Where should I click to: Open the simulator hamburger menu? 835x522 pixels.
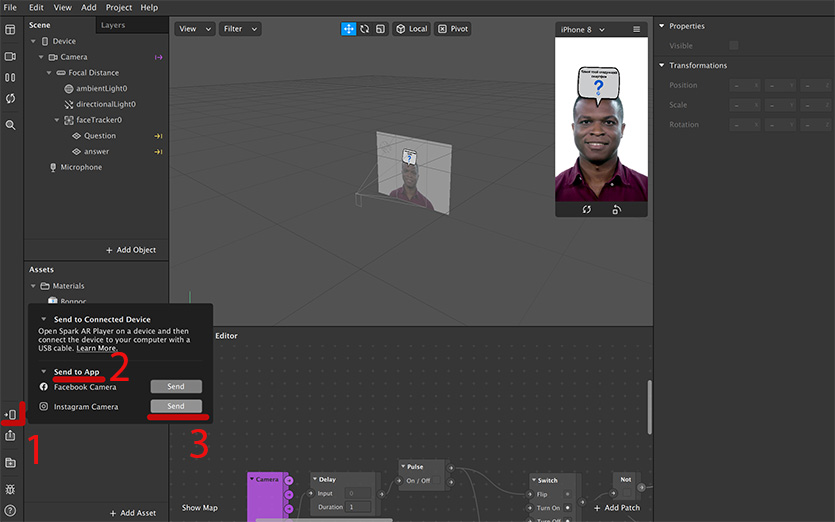coord(636,30)
